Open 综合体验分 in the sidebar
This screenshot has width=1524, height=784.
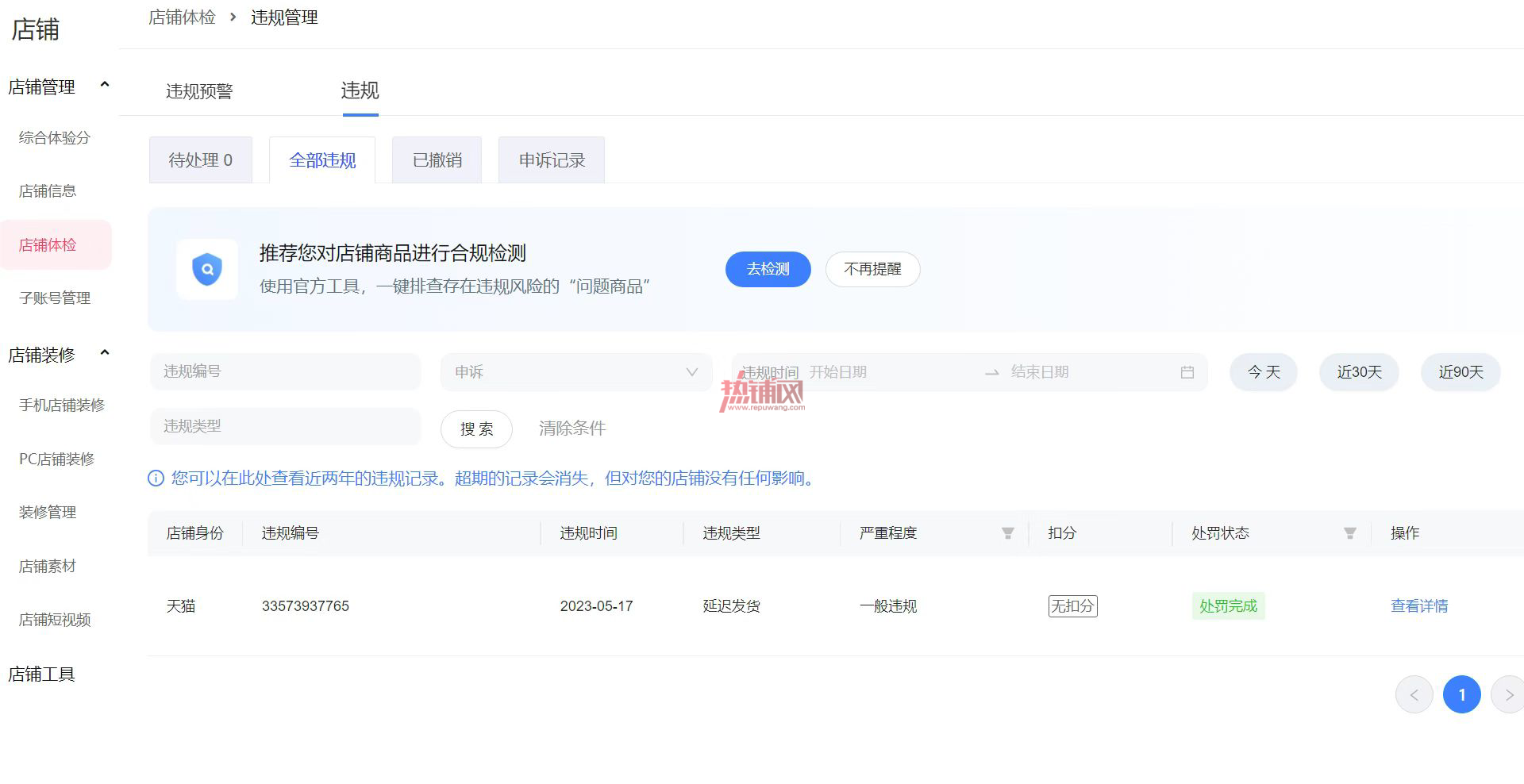click(55, 138)
